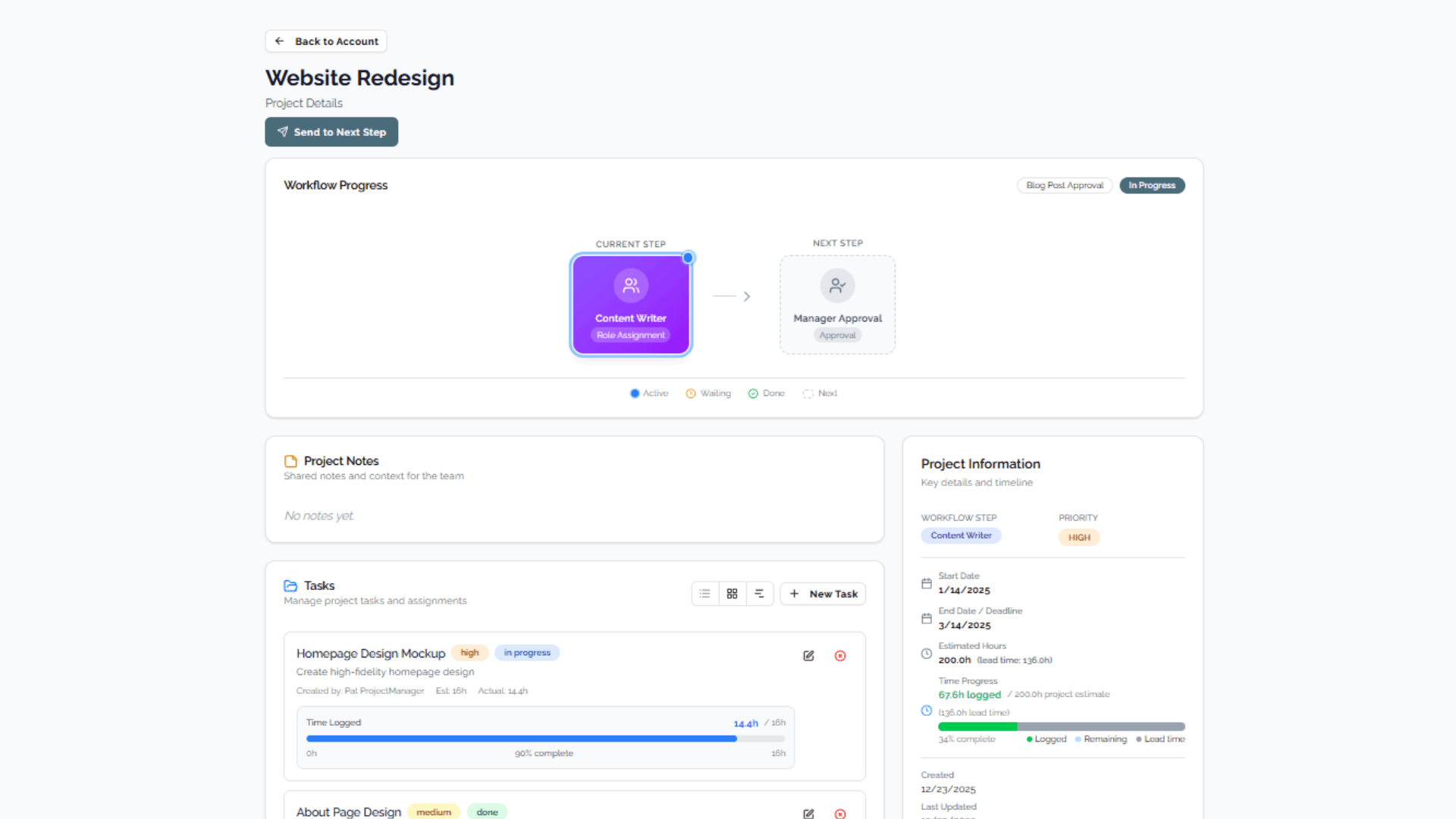Click the Manager Approval step icon

pyautogui.click(x=837, y=286)
